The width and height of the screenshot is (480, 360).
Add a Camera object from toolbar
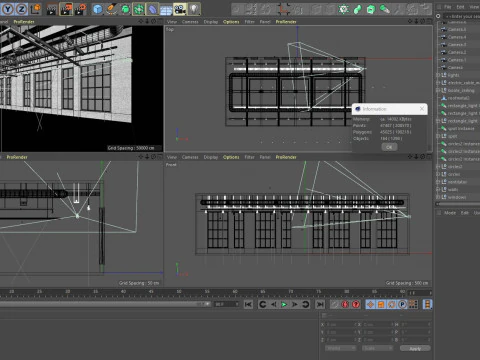click(x=180, y=9)
